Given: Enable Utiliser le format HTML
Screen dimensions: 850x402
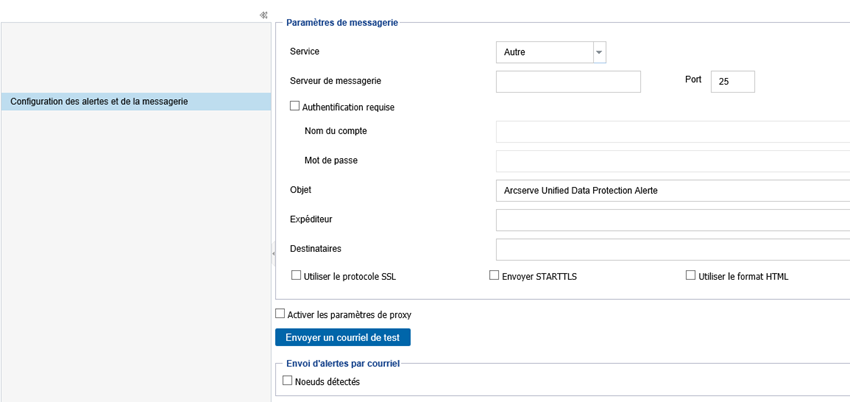Looking at the screenshot, I should [x=691, y=275].
